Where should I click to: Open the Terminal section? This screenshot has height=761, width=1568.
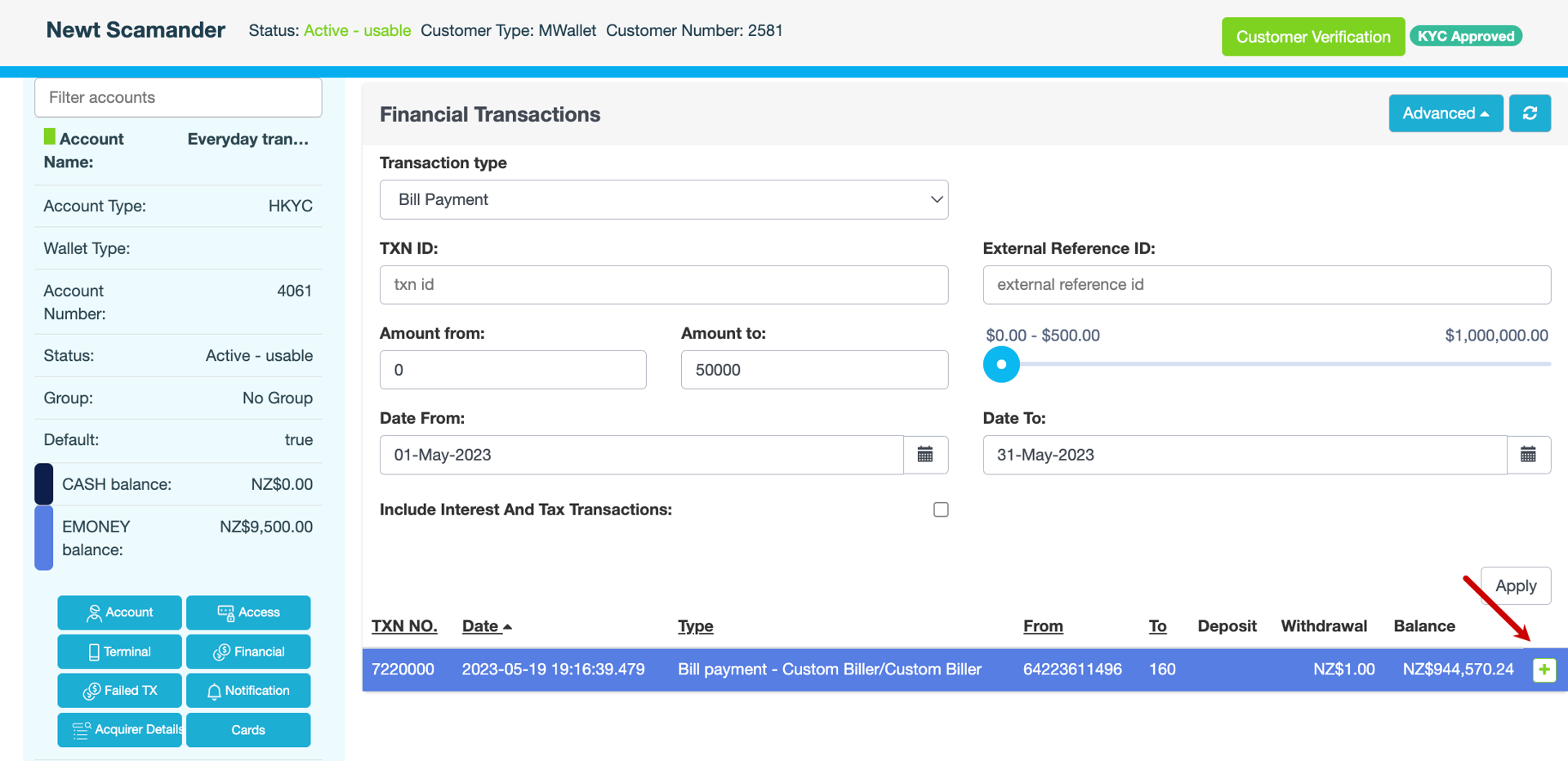[119, 652]
